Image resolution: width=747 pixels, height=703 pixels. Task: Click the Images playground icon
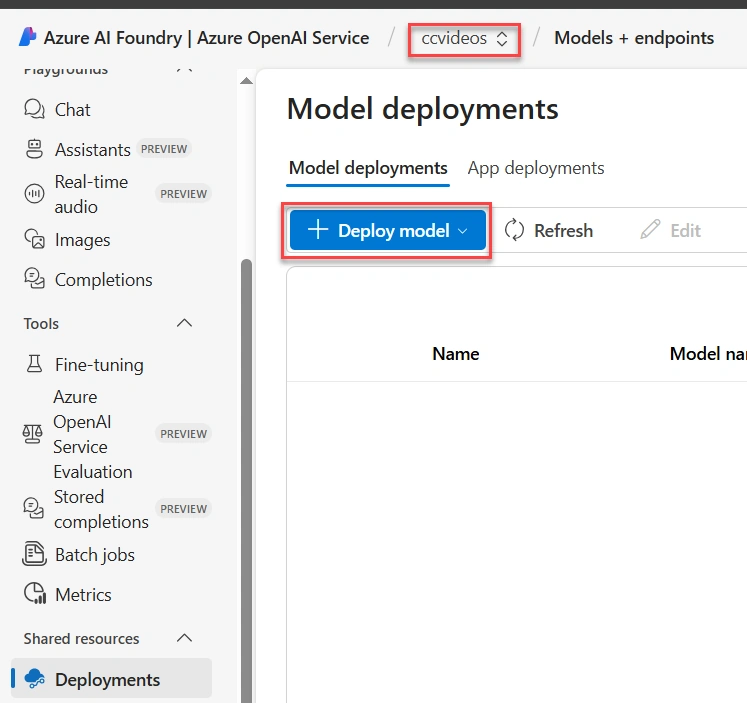[34, 239]
